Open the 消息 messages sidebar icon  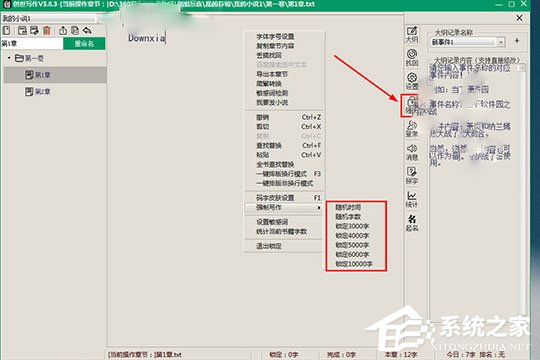click(412, 152)
